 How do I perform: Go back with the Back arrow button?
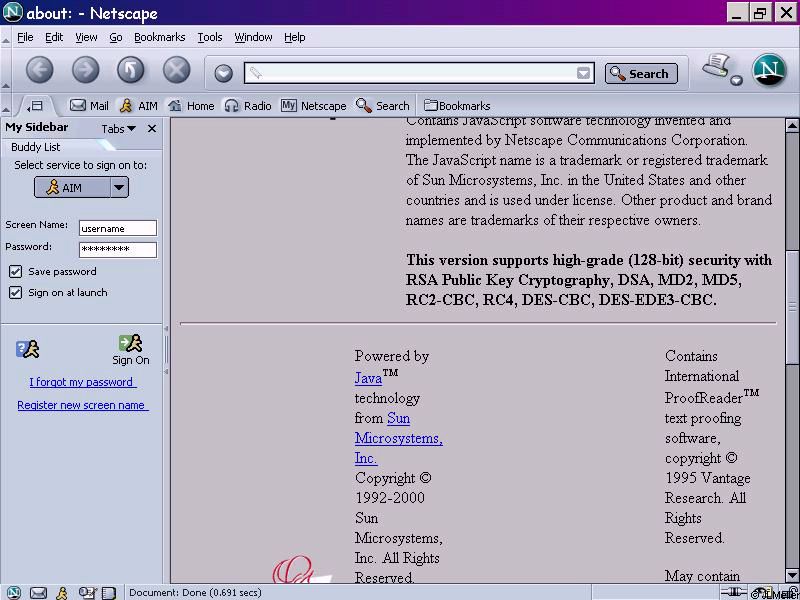[39, 70]
